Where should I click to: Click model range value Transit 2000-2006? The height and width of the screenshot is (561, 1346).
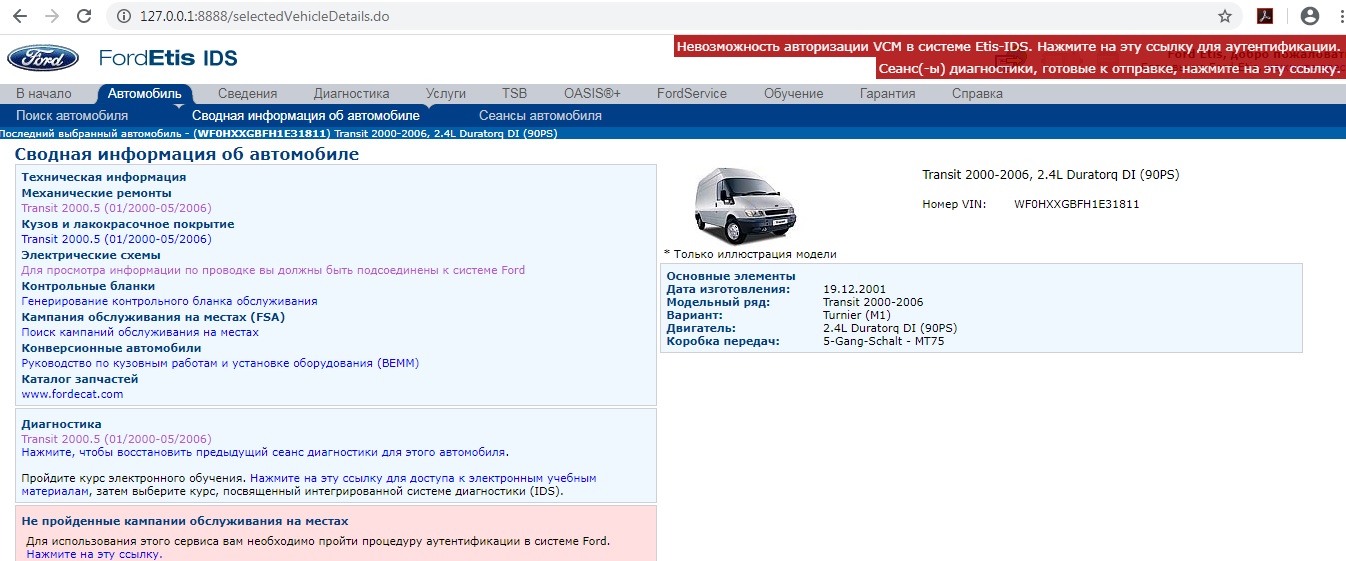click(x=873, y=302)
